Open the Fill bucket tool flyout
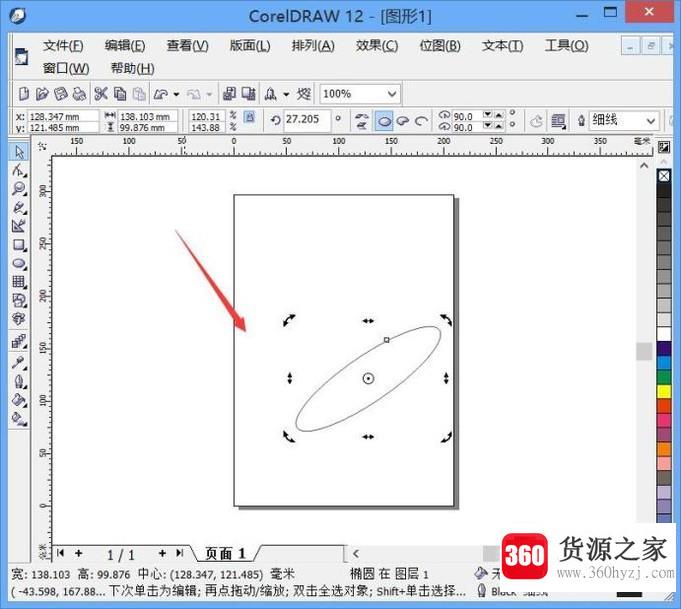 tap(19, 400)
